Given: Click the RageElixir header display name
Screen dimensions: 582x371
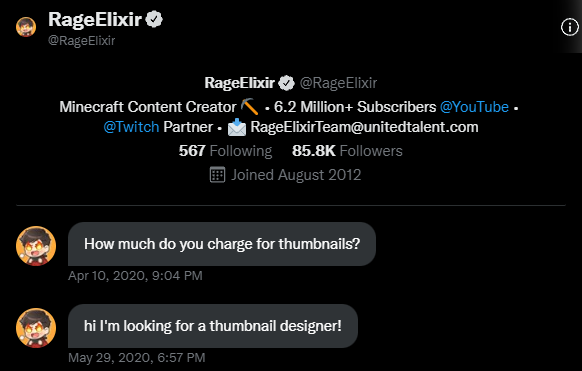Looking at the screenshot, I should [x=95, y=19].
